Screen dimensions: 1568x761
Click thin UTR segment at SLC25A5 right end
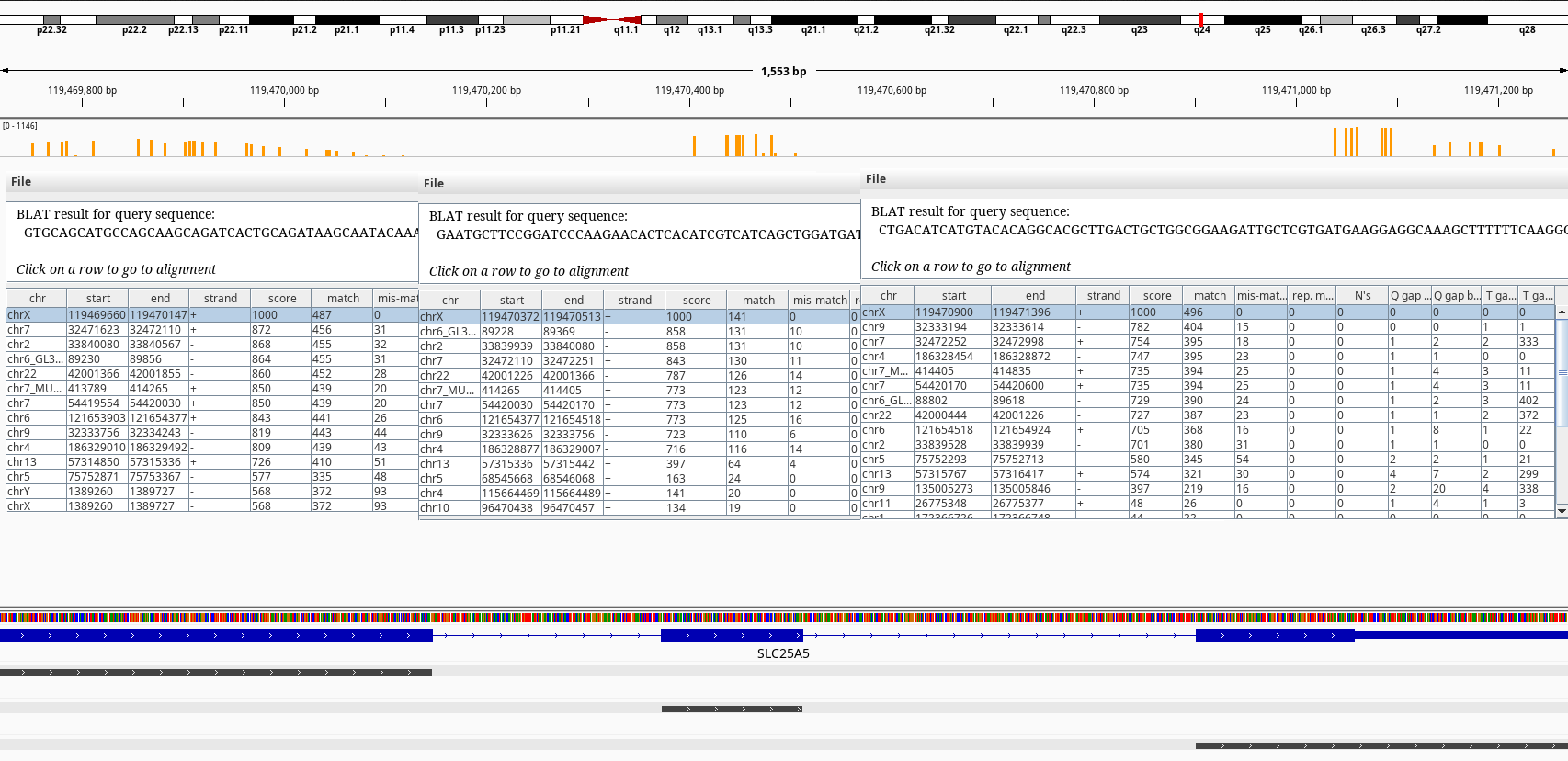(x=1461, y=635)
